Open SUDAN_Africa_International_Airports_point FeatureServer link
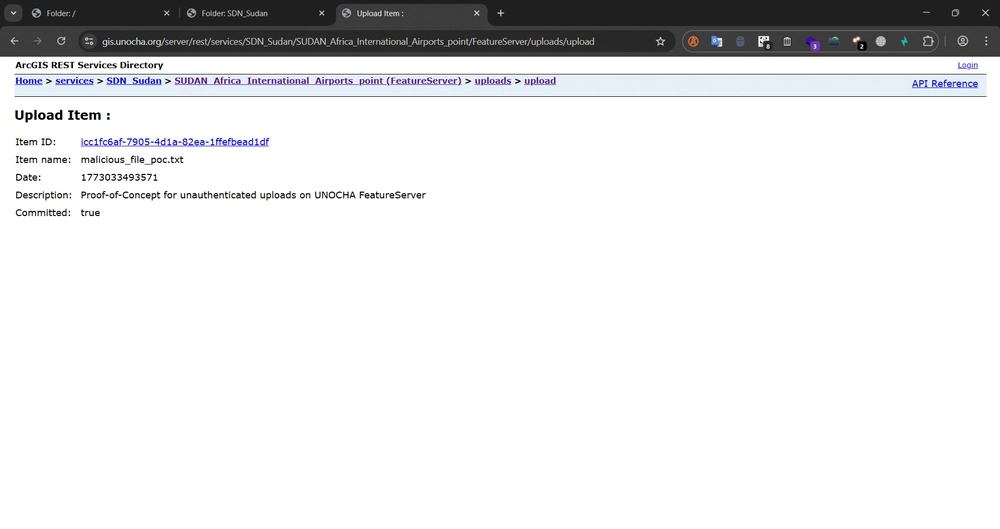Screen dimensions: 1000x529 [318, 81]
